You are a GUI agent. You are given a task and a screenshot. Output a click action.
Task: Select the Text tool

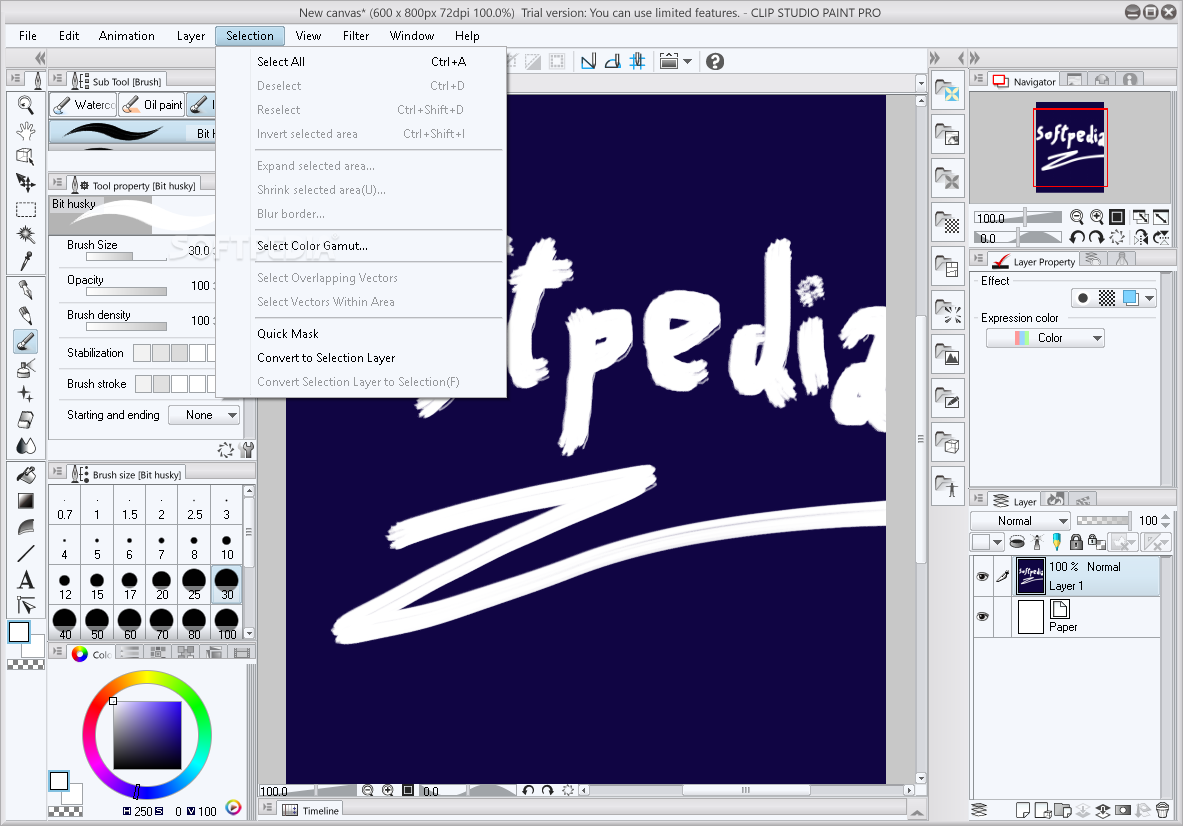pyautogui.click(x=26, y=579)
